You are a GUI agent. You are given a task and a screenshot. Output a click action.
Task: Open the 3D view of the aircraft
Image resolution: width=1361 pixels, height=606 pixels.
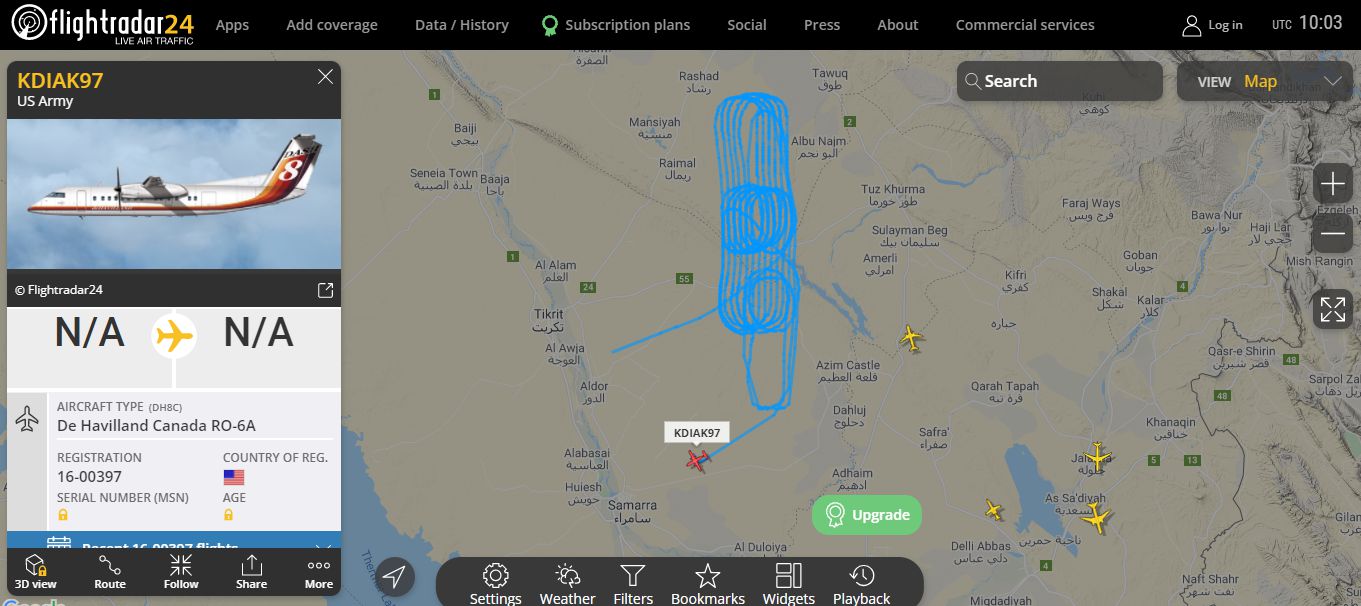[35, 572]
